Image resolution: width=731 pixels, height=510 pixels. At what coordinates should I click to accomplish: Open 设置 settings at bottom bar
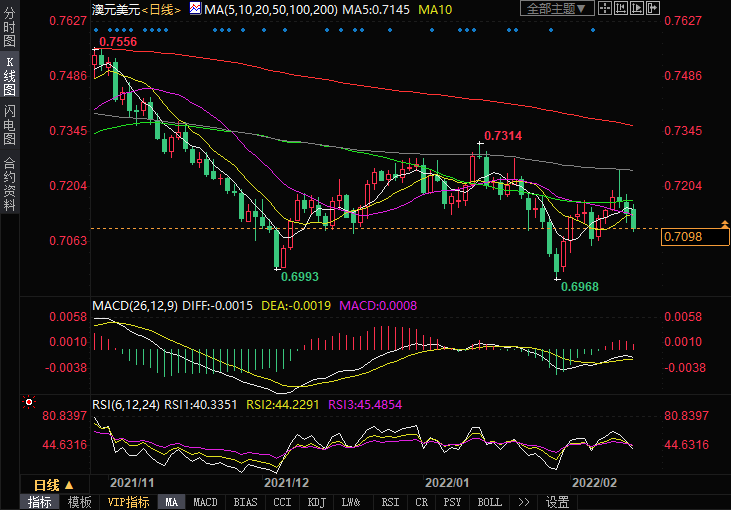pyautogui.click(x=558, y=502)
